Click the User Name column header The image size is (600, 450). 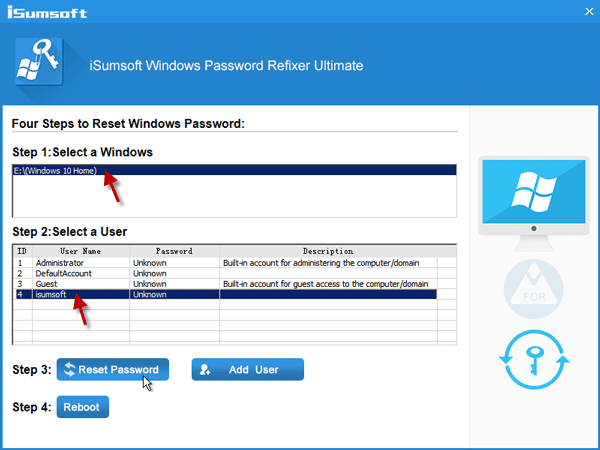point(81,251)
